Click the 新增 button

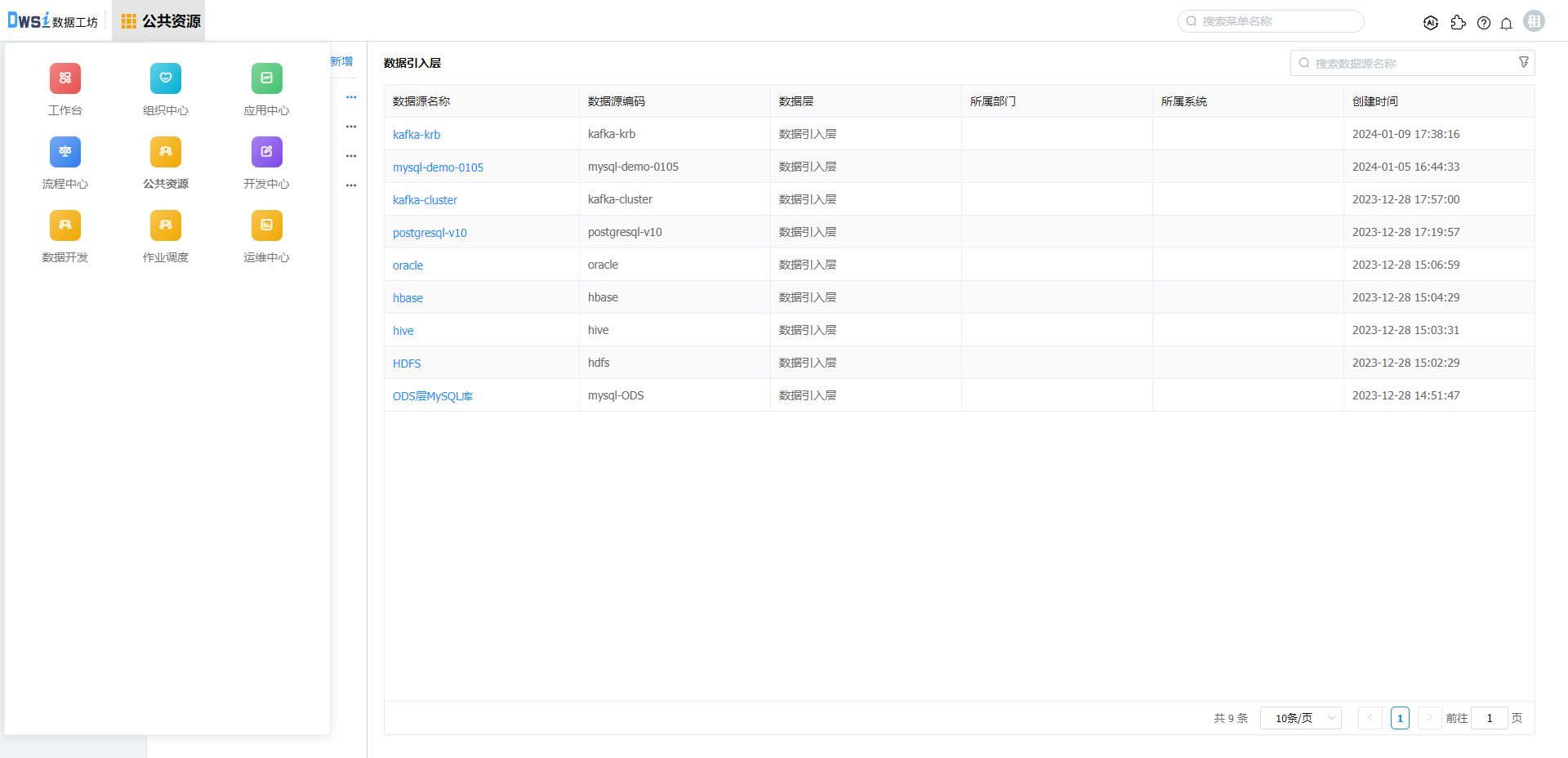341,61
